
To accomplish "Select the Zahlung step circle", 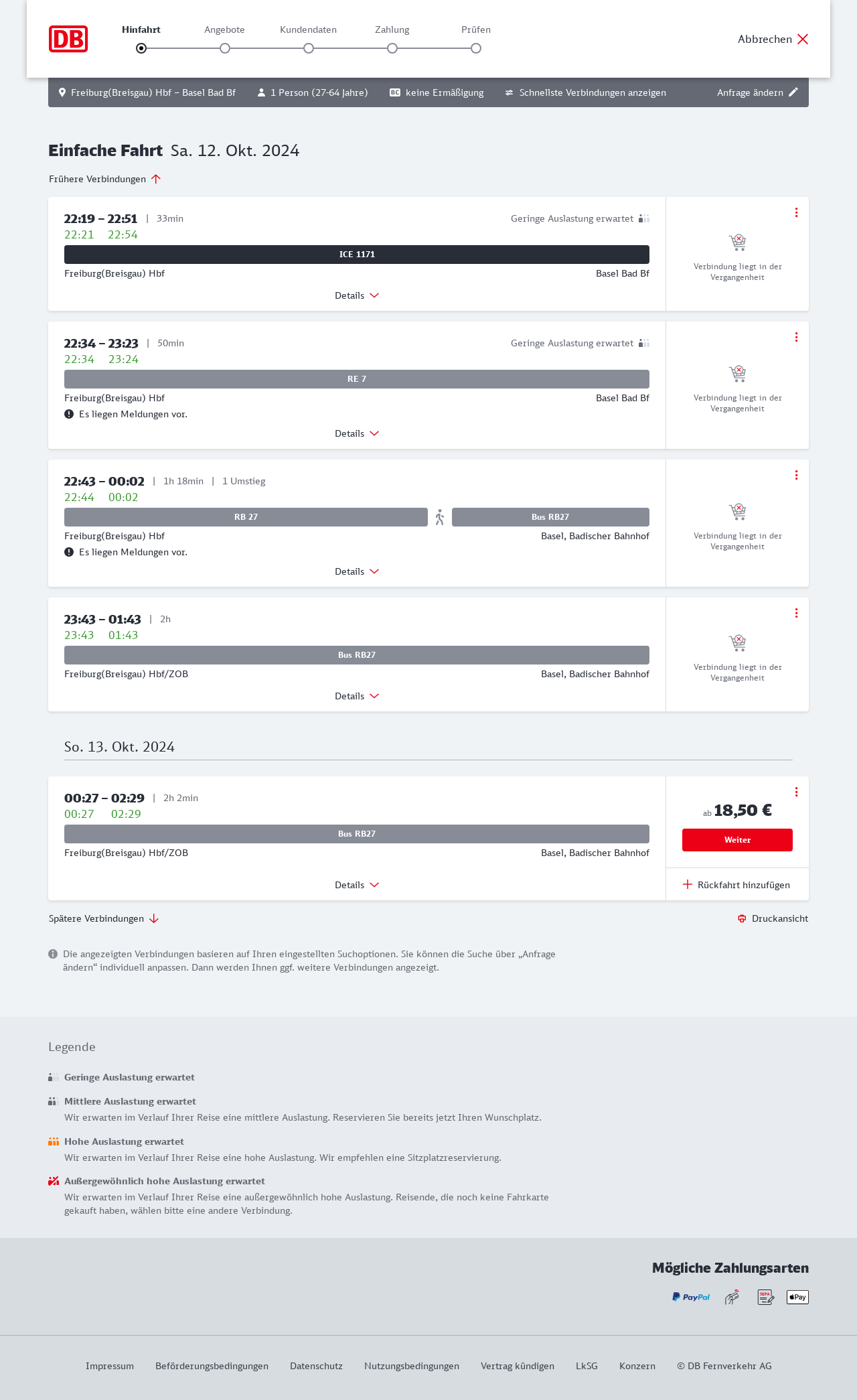I will point(392,48).
